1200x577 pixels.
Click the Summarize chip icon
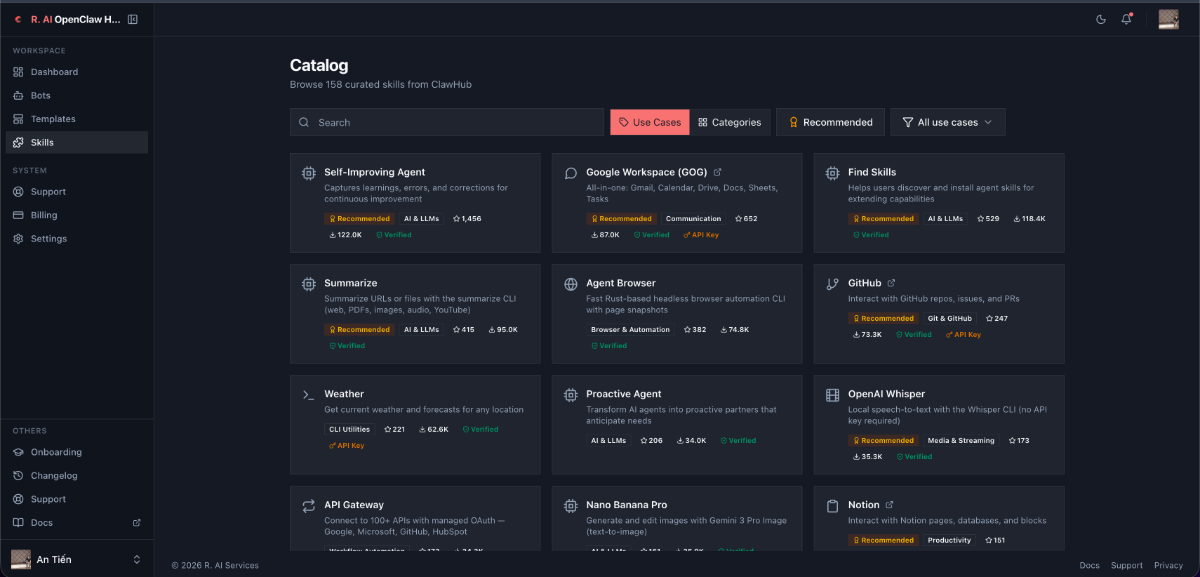click(x=309, y=284)
